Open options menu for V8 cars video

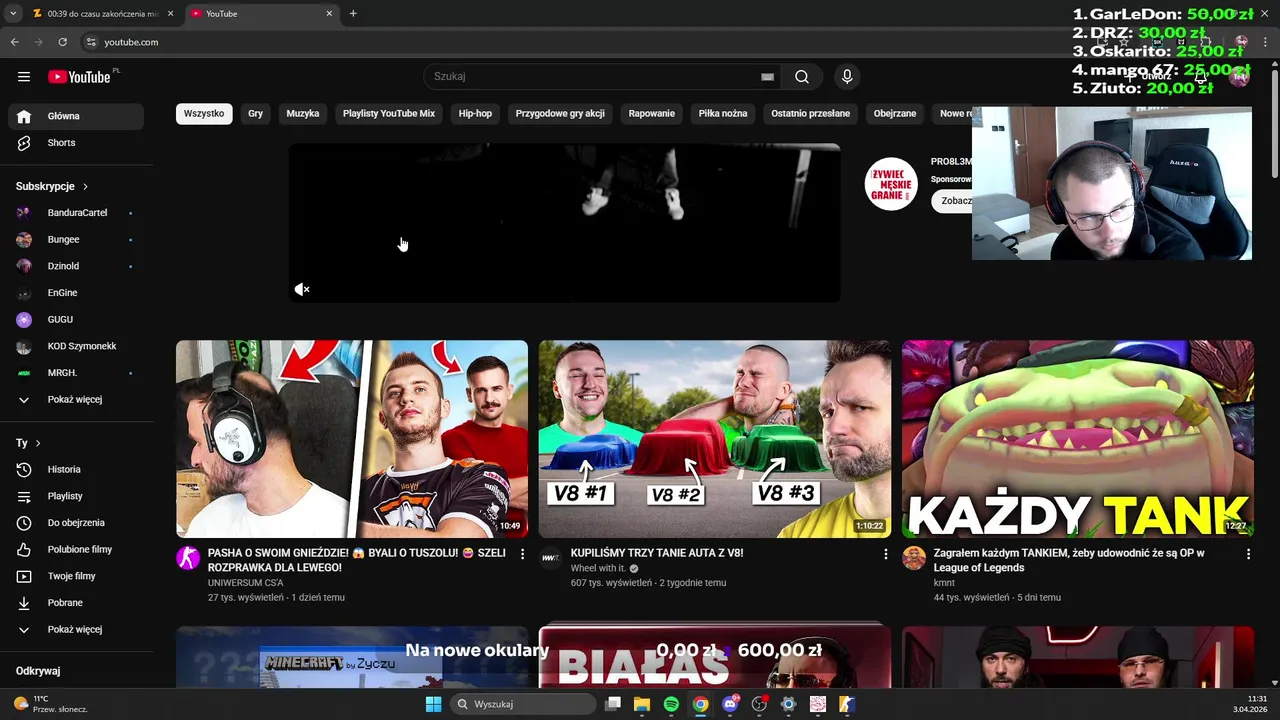tap(885, 554)
